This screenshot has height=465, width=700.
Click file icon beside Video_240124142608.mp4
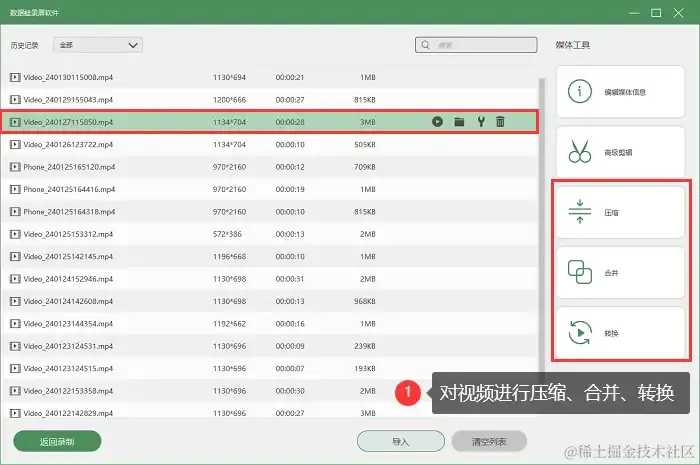[x=15, y=301]
